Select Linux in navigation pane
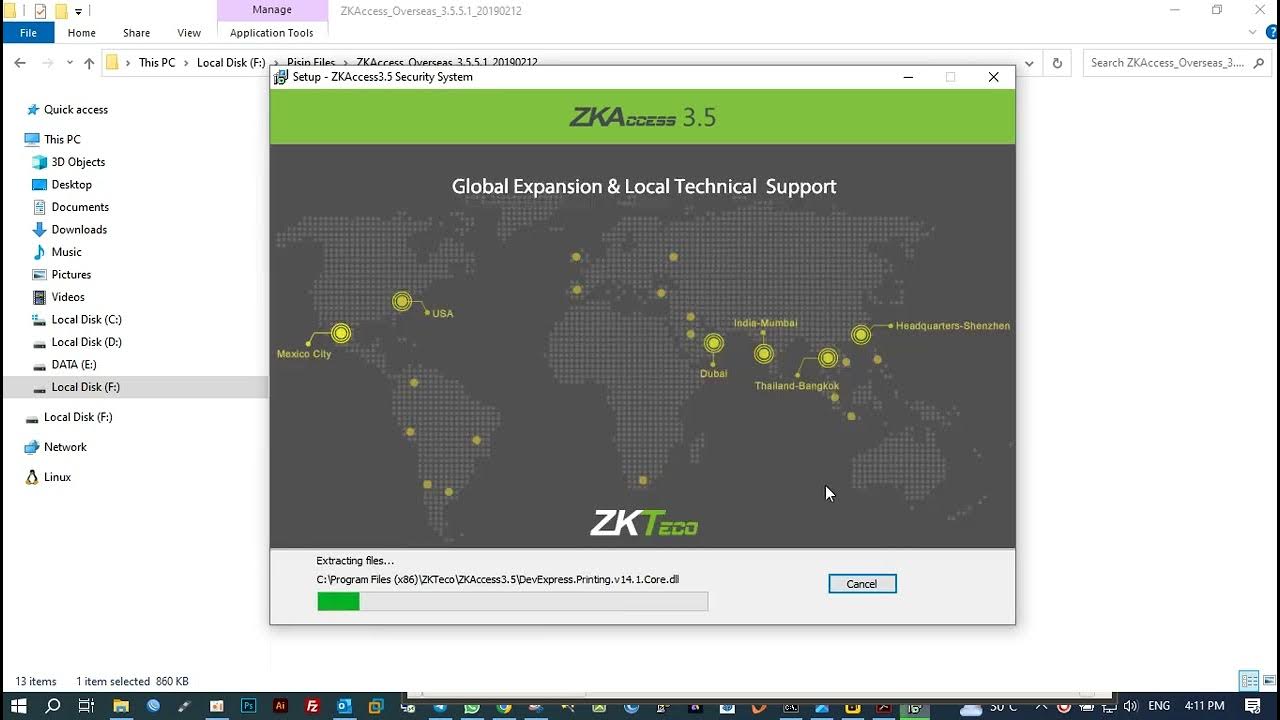 57,477
